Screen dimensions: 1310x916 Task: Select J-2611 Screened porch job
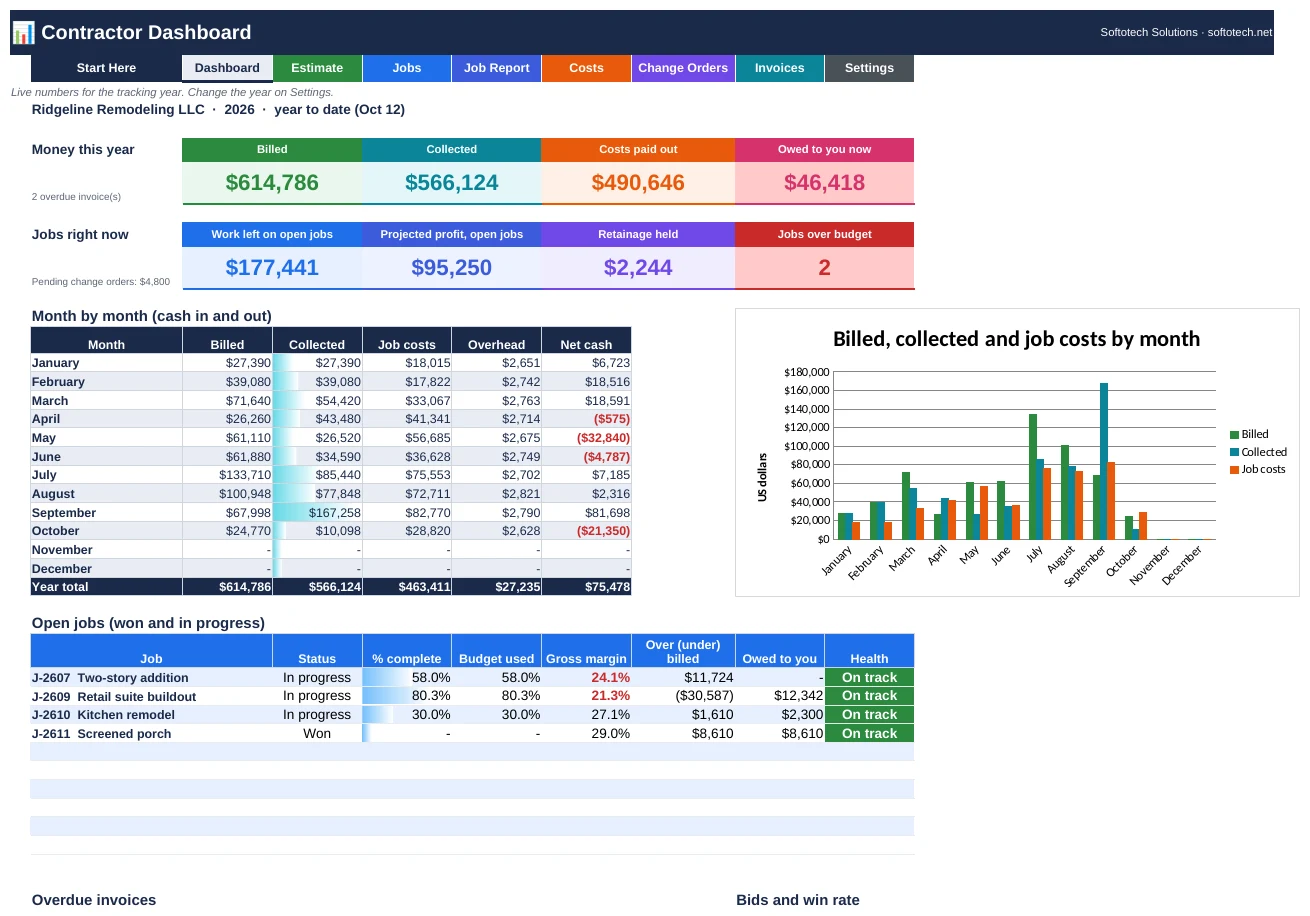coord(151,734)
